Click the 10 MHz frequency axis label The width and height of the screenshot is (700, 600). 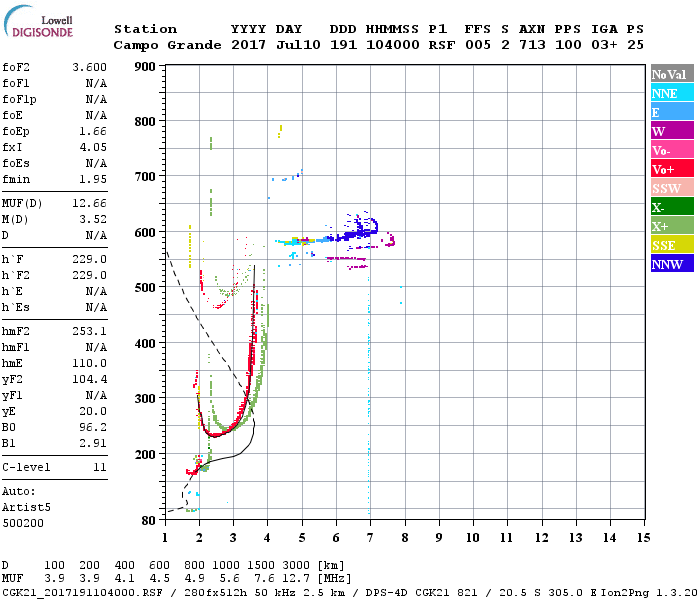click(x=473, y=538)
